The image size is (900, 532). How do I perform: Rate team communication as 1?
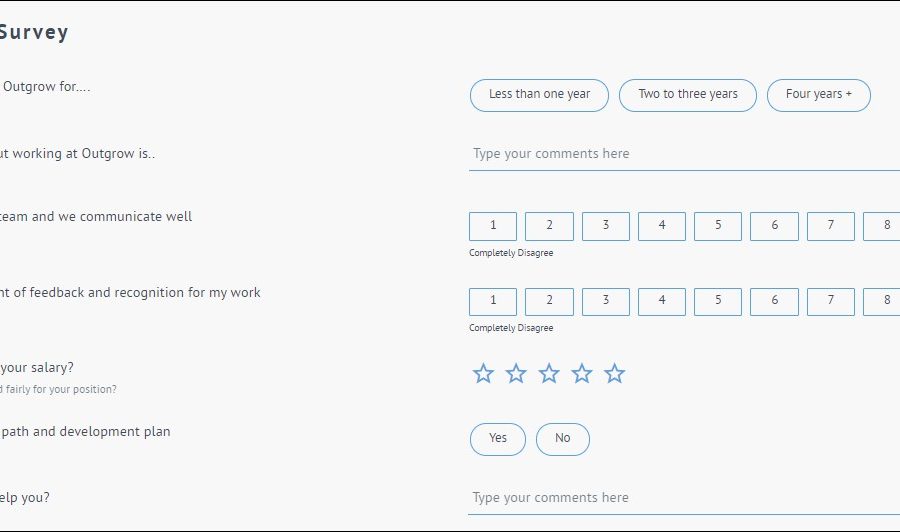[x=493, y=226]
